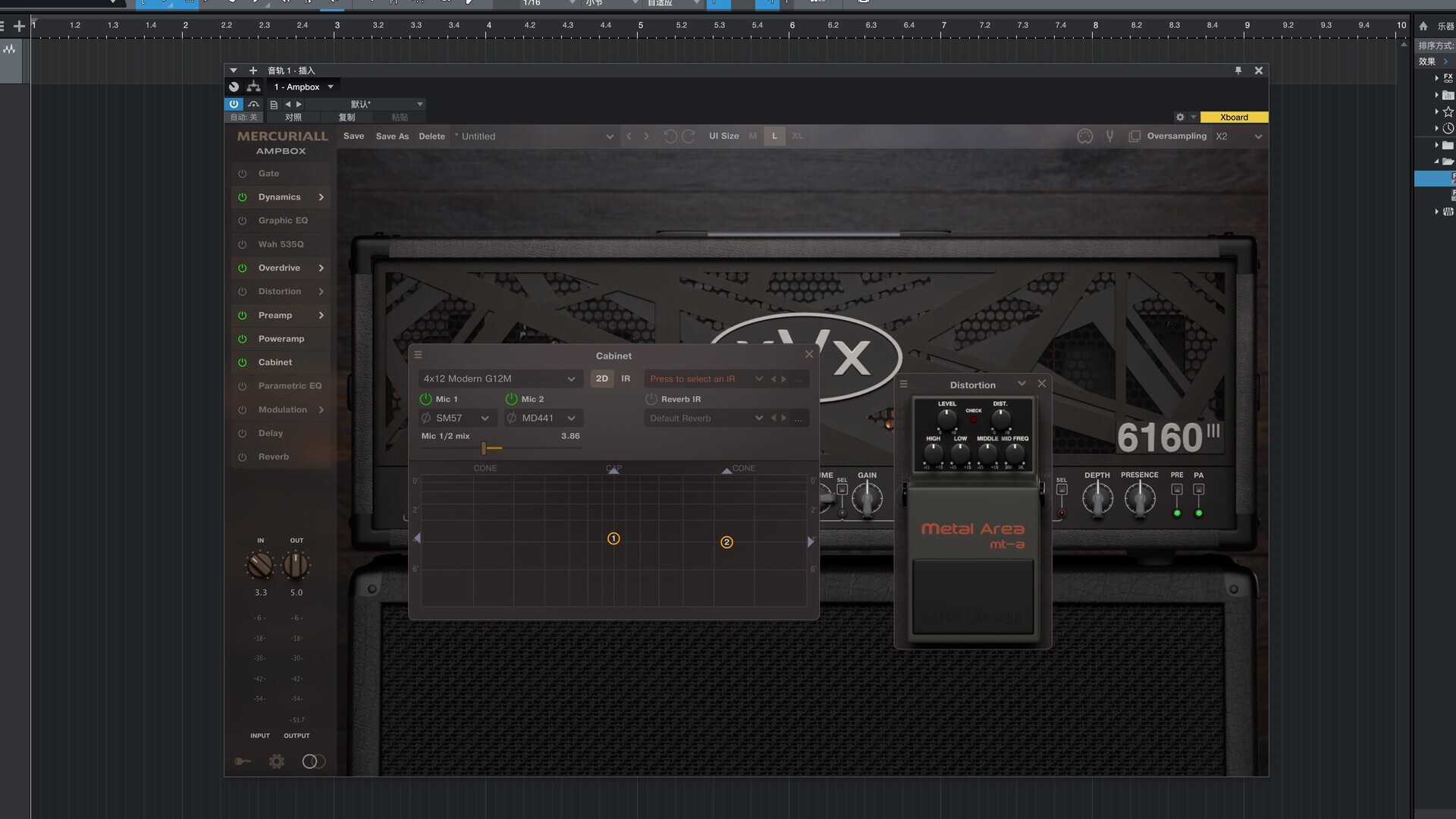The width and height of the screenshot is (1456, 819).
Task: Click the undo arrow in Ampbox toolbar
Action: tap(670, 136)
